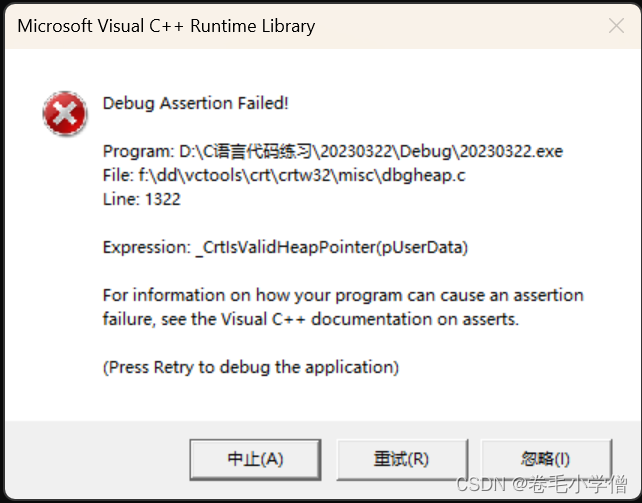Click the red error X icon

(65, 113)
